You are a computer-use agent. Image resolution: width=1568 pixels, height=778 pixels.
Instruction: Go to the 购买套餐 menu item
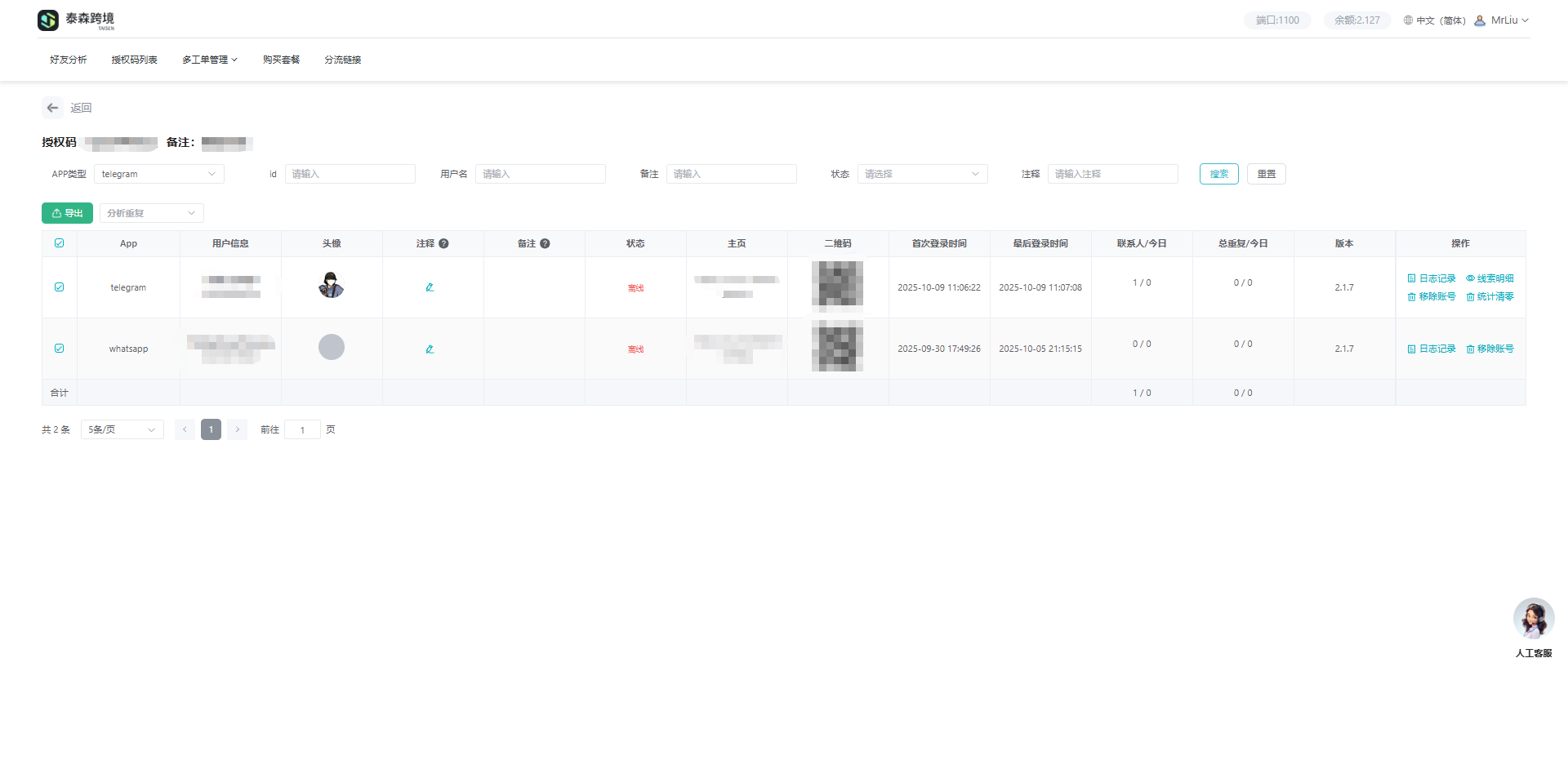point(281,60)
